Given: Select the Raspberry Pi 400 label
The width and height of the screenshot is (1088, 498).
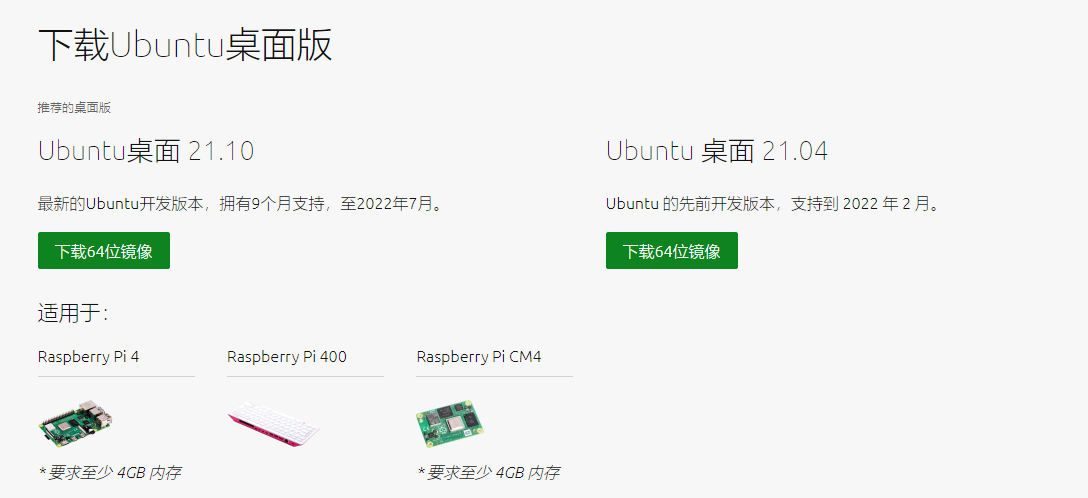Looking at the screenshot, I should (x=287, y=357).
